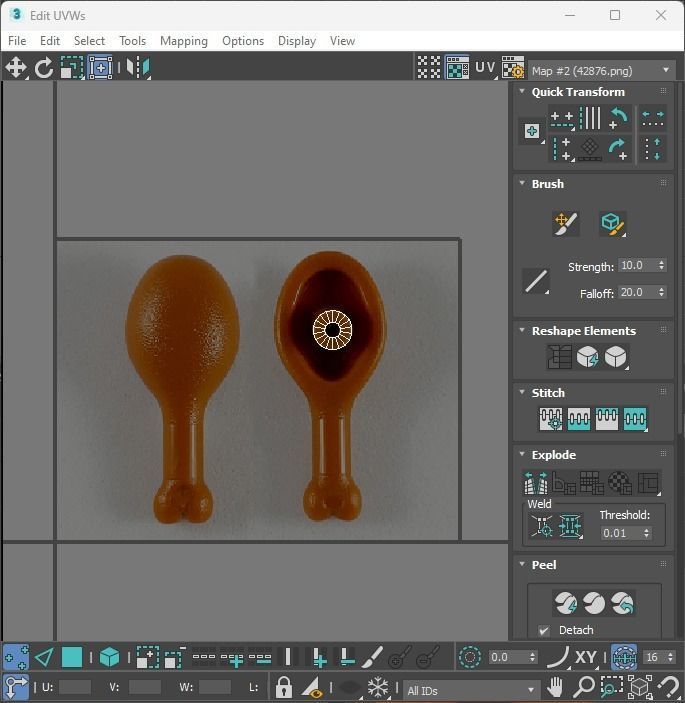685x703 pixels.
Task: Click Straighten Selection in Reshape Elements
Action: [x=559, y=357]
